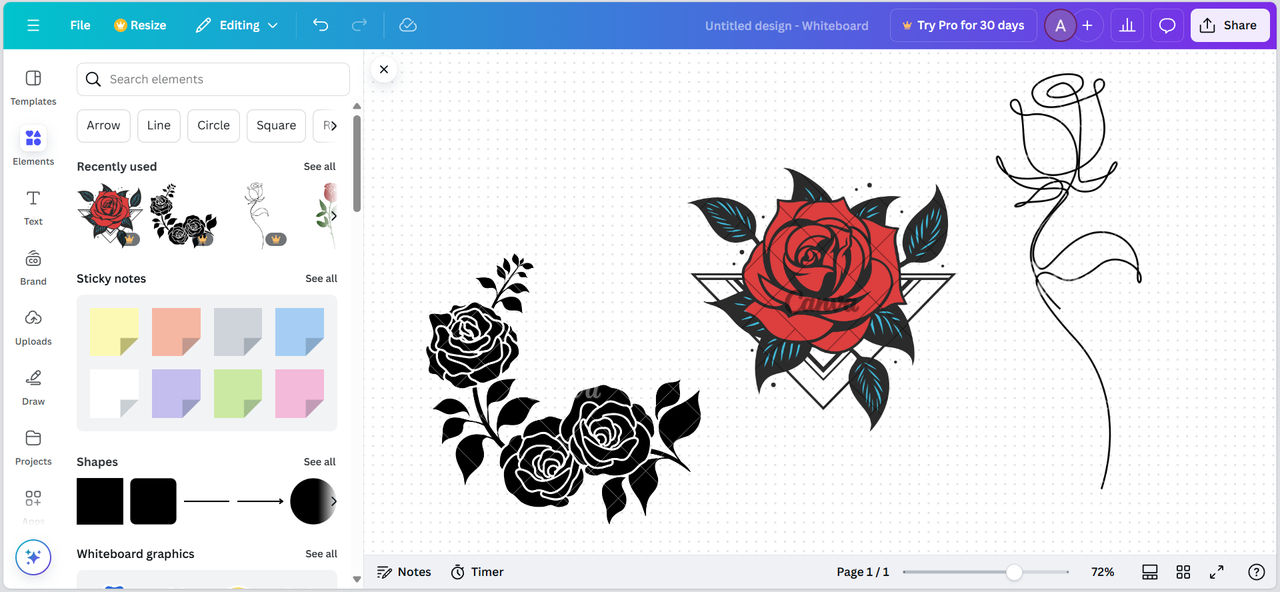Viewport: 1280px width, 592px height.
Task: Enter fullscreen present mode
Action: tap(1217, 572)
